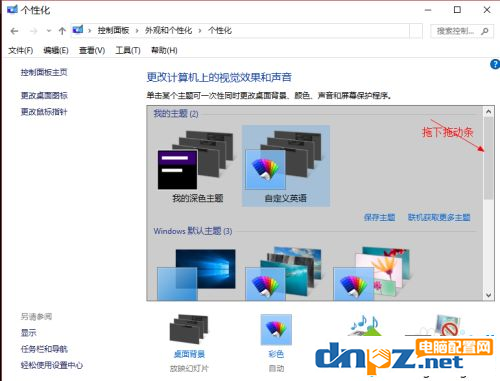Expand the chevron after 控制面板 breadcrumb
The width and height of the screenshot is (500, 381).
coord(137,31)
